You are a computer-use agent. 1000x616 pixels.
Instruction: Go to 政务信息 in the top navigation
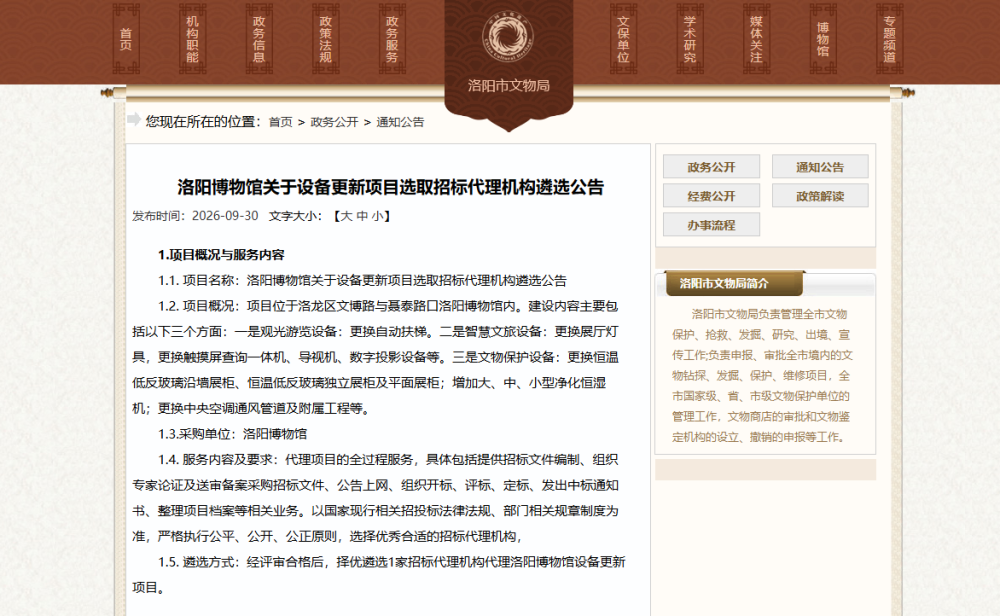tap(259, 39)
